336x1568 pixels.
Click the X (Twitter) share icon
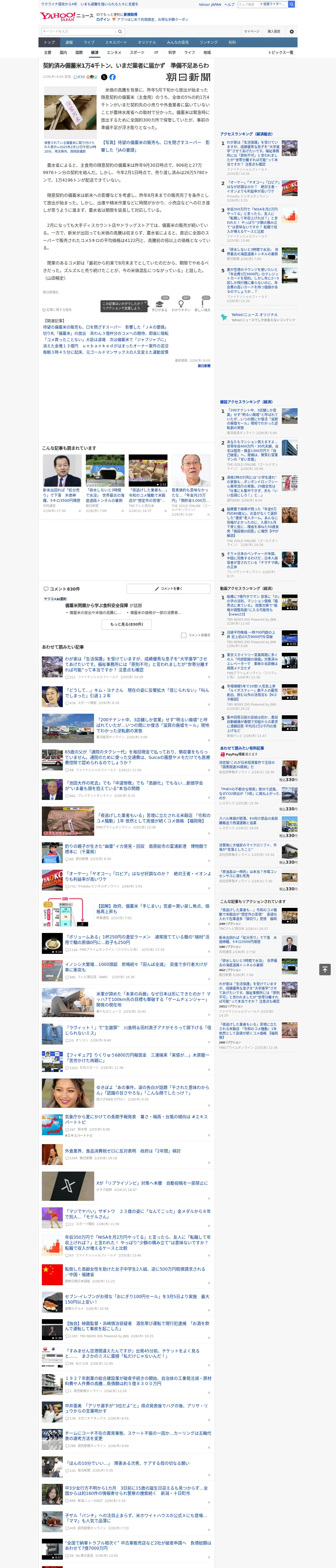(x=104, y=77)
